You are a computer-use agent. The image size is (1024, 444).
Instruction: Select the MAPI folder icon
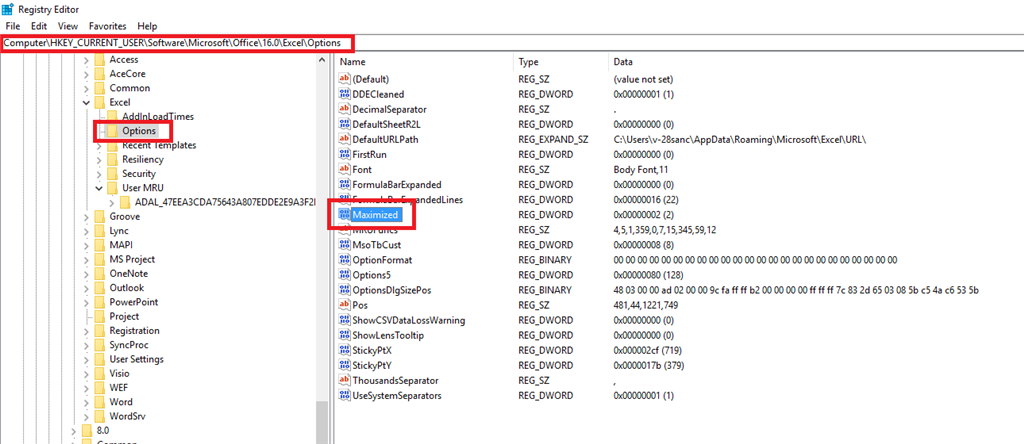(x=99, y=245)
